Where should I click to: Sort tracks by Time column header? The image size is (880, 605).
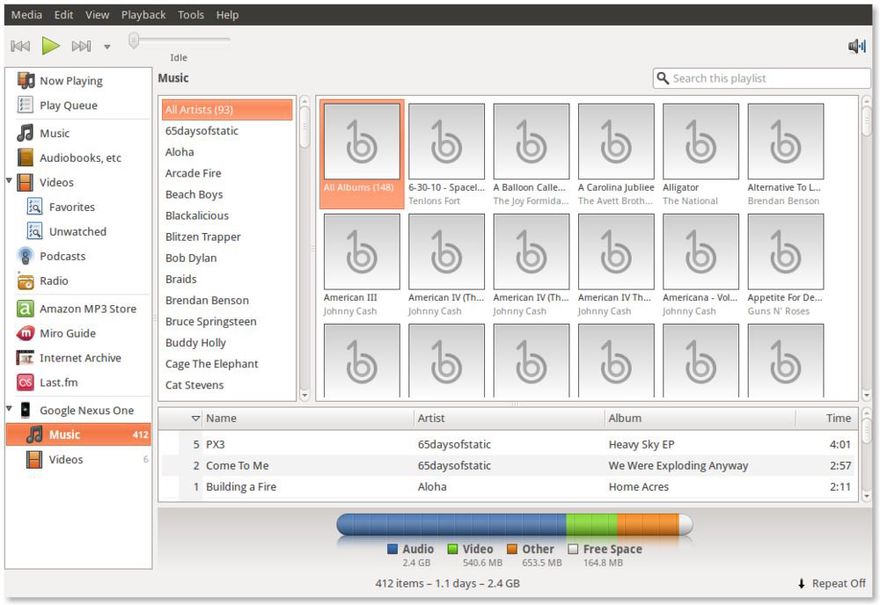(x=827, y=418)
